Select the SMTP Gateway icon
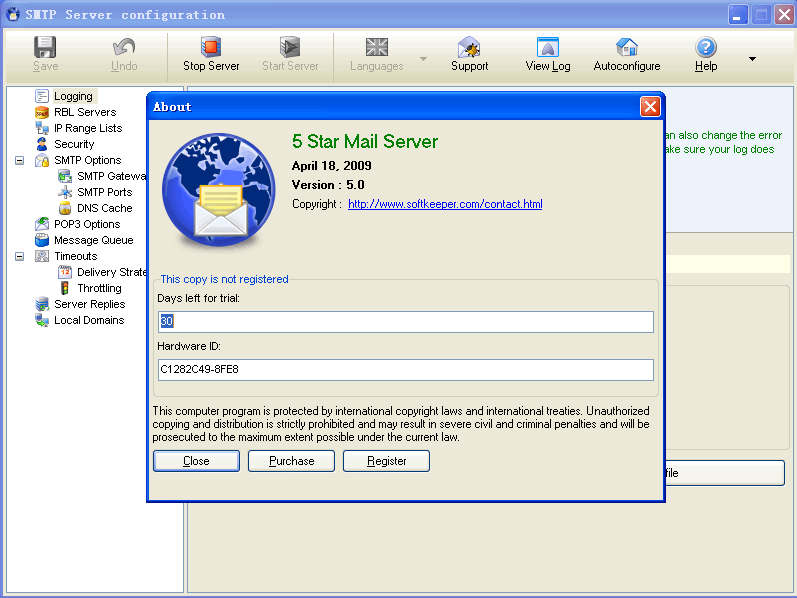Screen dimensions: 797x598 pyautogui.click(x=65, y=176)
